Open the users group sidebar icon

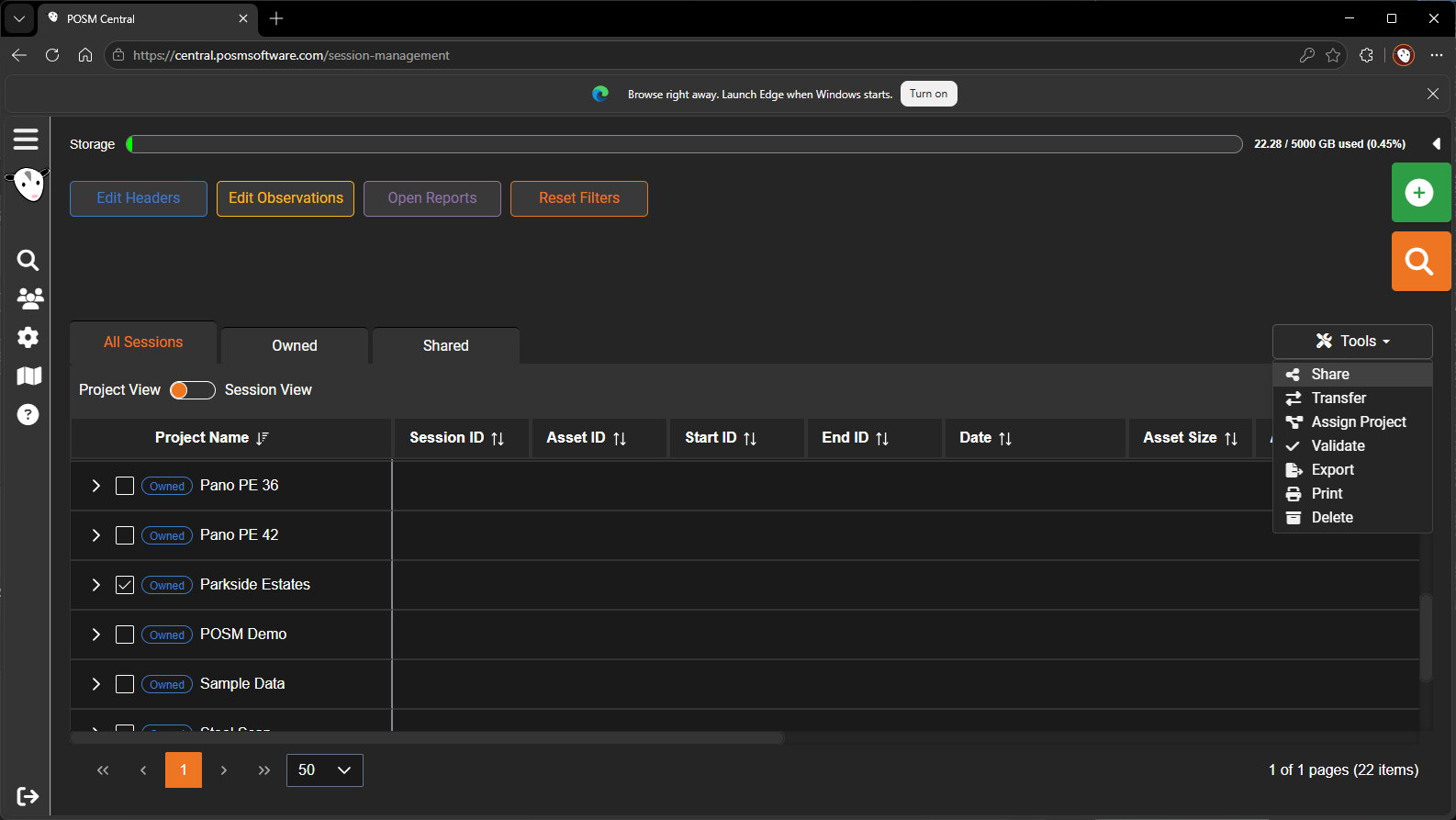29,298
